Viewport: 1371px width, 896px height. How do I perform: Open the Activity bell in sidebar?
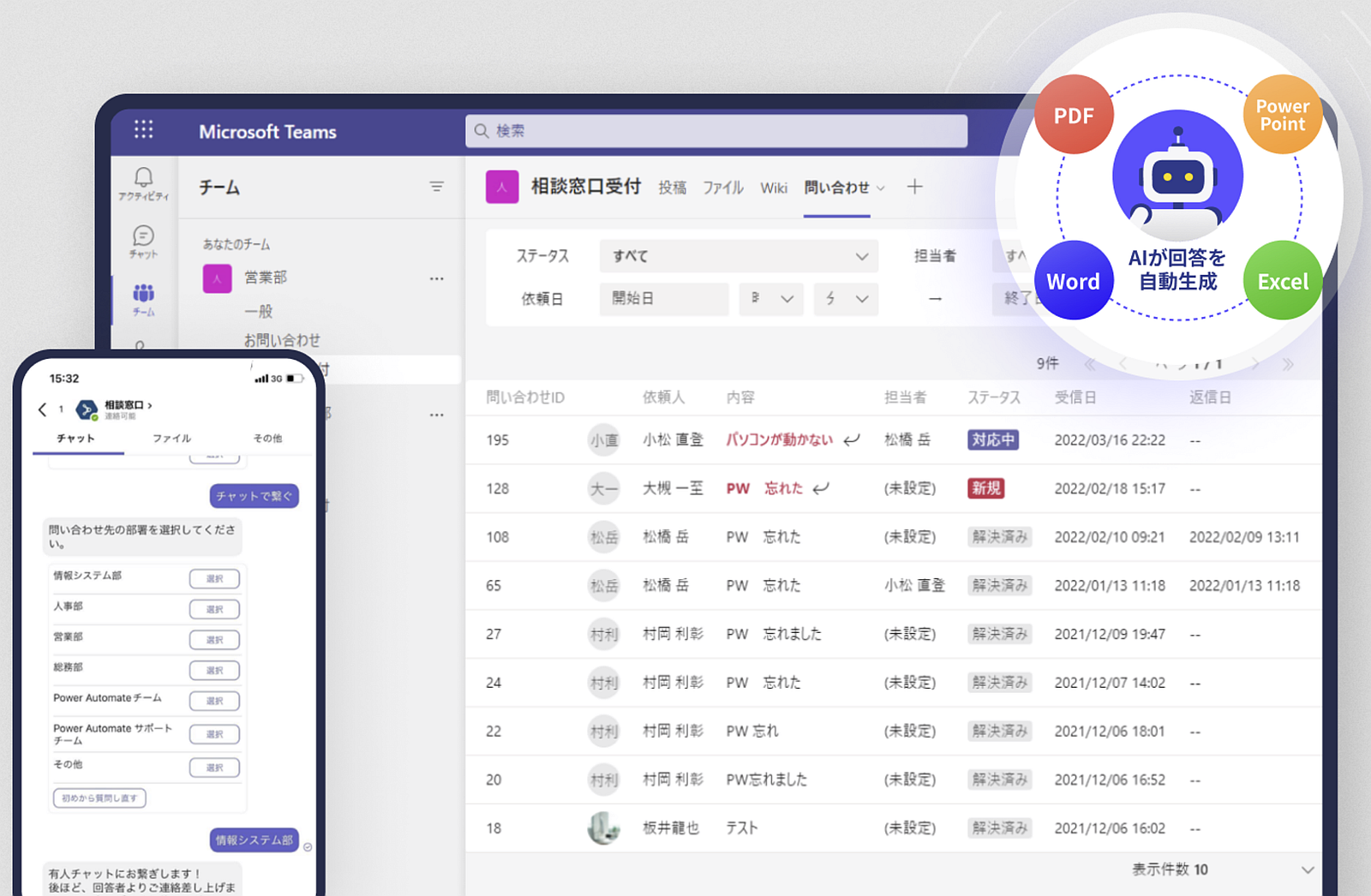pos(143,183)
